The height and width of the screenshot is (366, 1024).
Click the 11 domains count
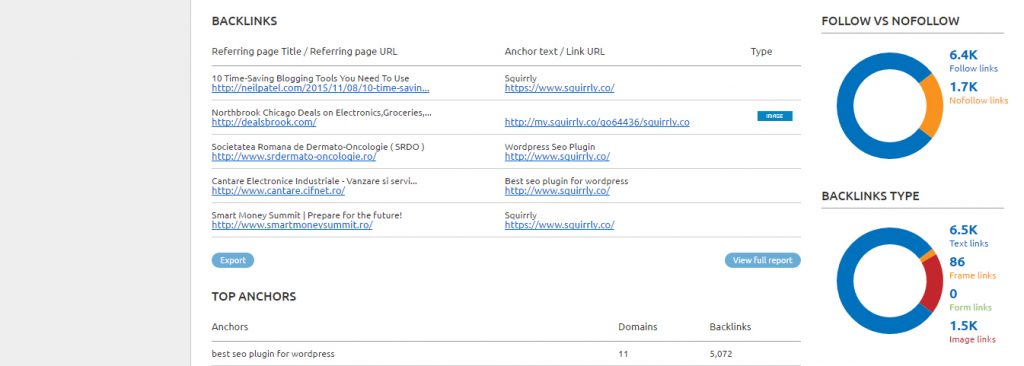(623, 354)
